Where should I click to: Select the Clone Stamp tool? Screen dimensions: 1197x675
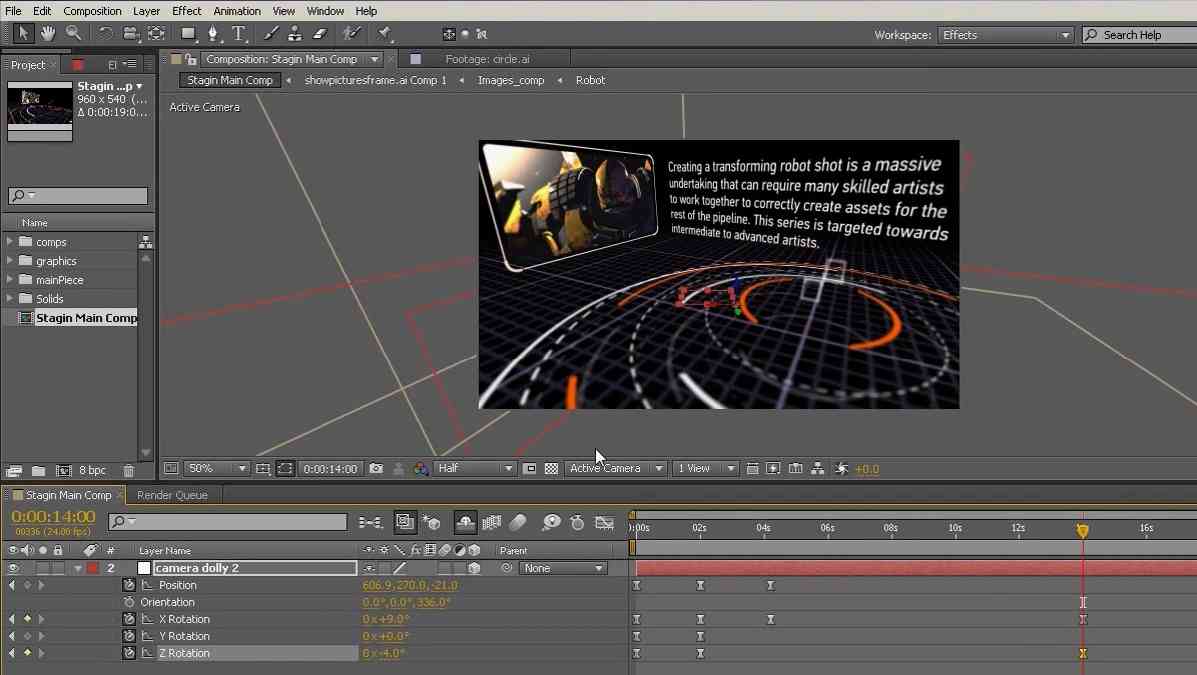point(295,34)
